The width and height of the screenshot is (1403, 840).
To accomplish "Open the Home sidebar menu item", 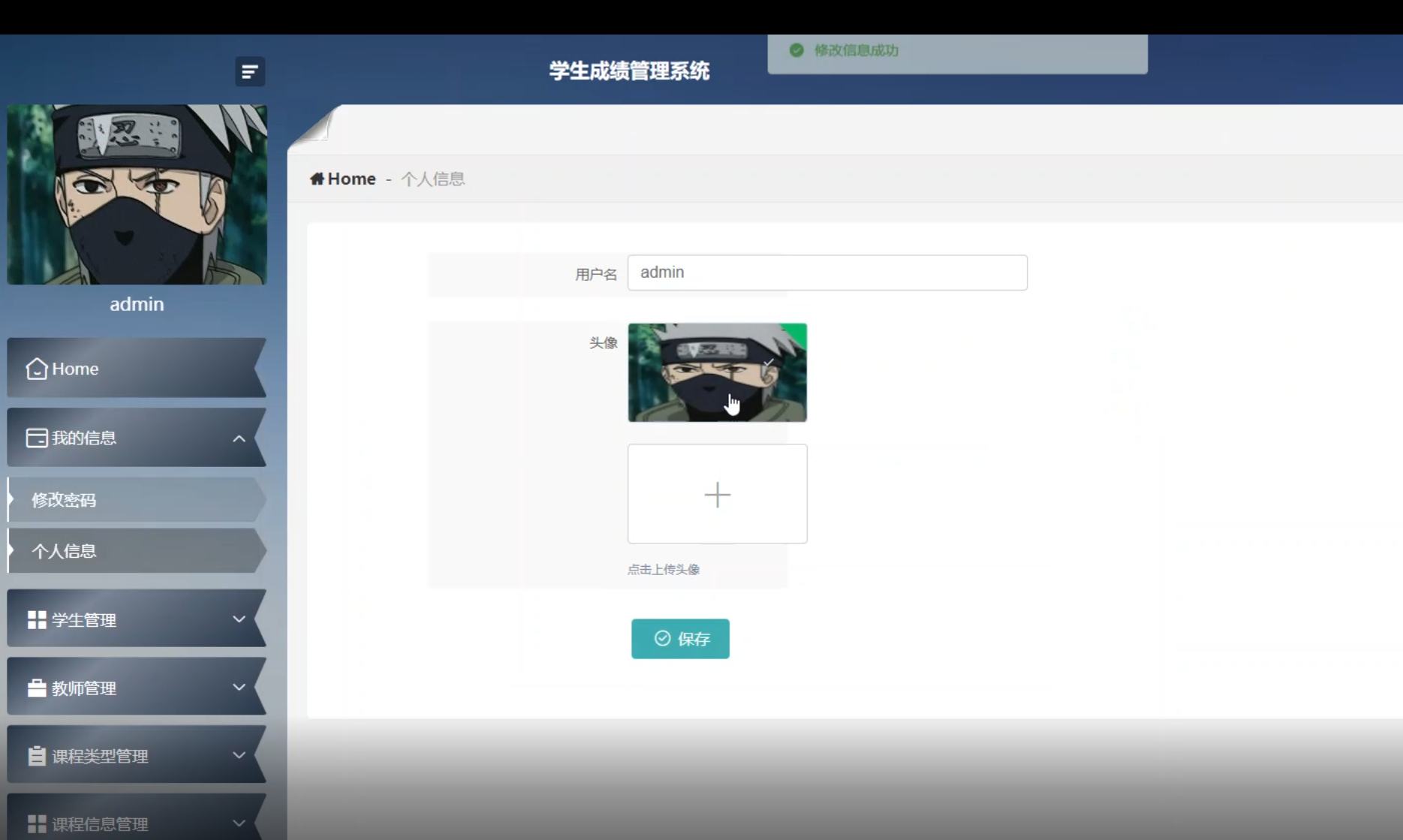I will [137, 368].
